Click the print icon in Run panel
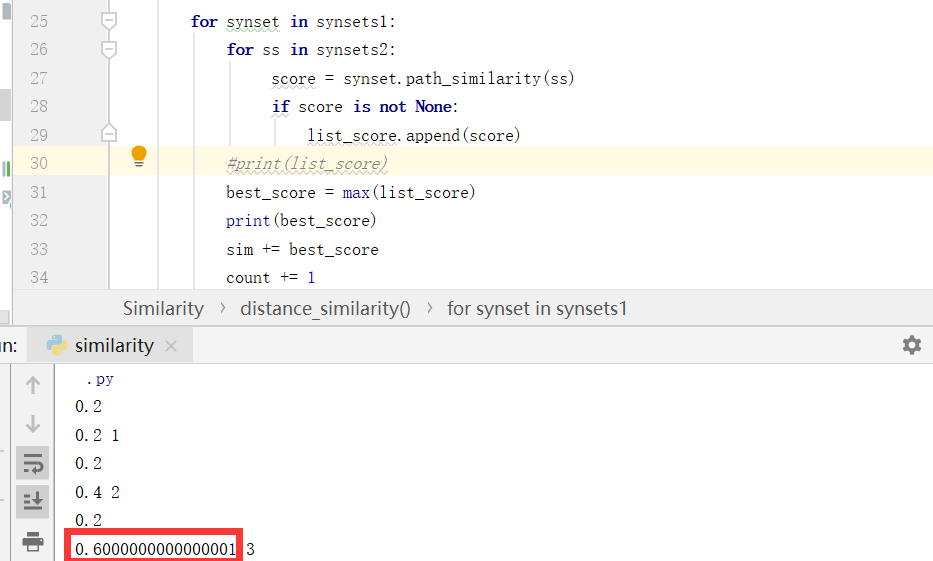Screen dimensions: 933x561 tap(33, 541)
